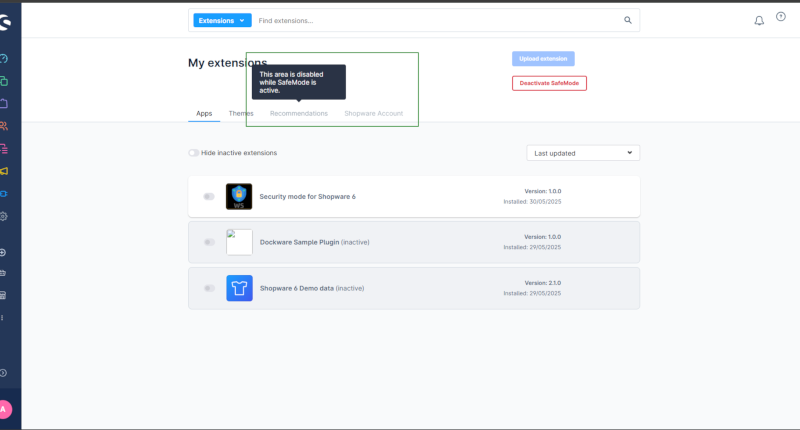
Task: Click the Version: 2.1.0 text
Action: click(543, 283)
